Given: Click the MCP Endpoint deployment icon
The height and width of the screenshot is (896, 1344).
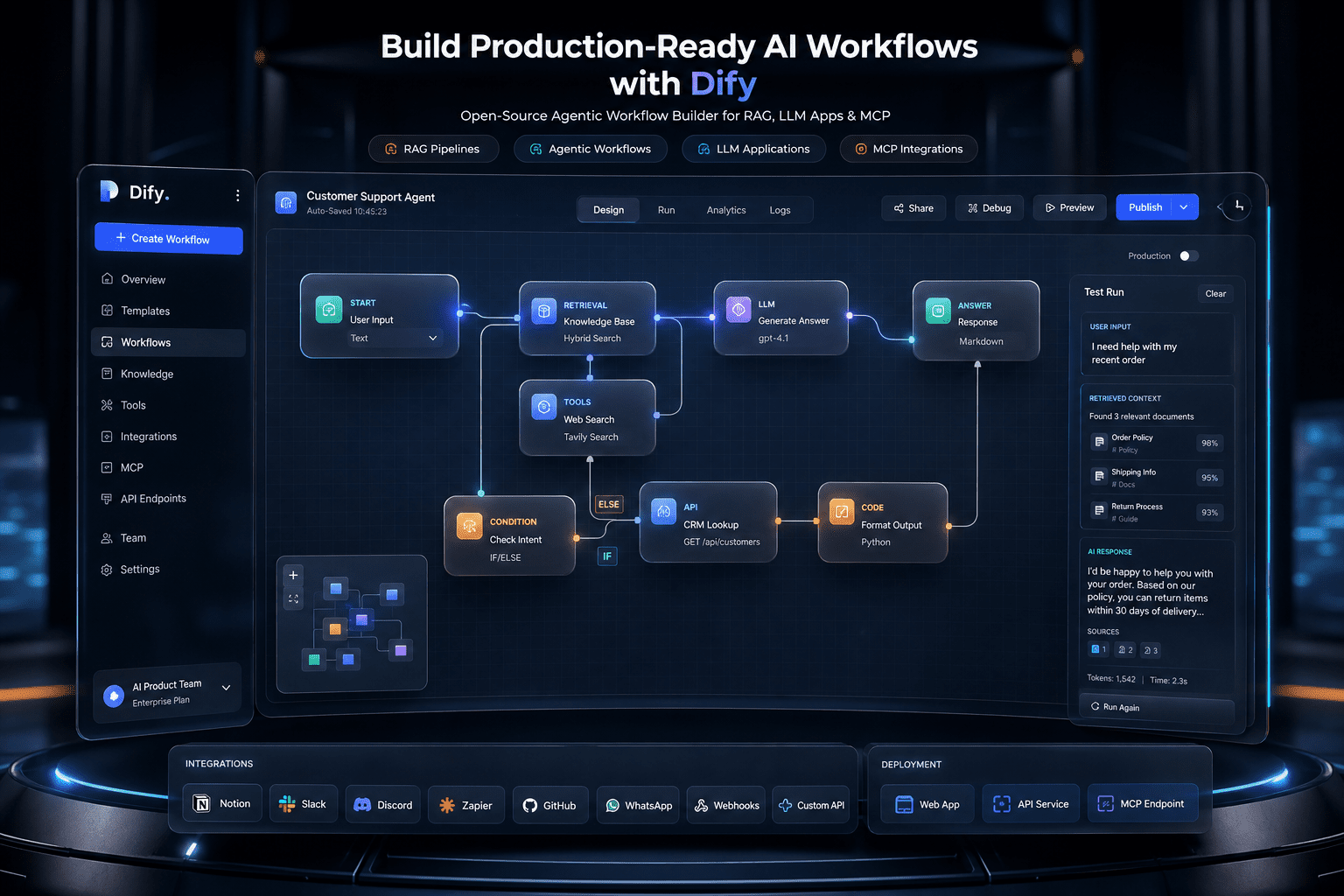Looking at the screenshot, I should click(x=1105, y=803).
